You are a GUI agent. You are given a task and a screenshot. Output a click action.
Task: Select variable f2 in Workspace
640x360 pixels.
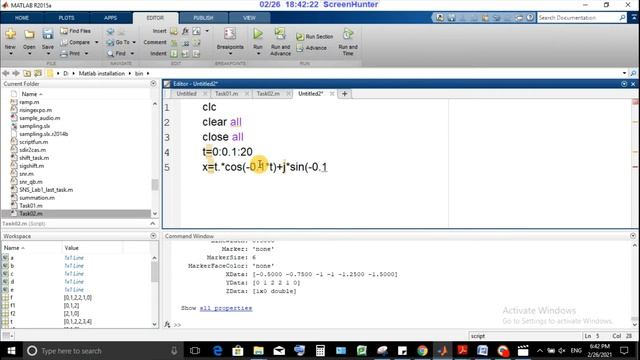tap(13, 314)
